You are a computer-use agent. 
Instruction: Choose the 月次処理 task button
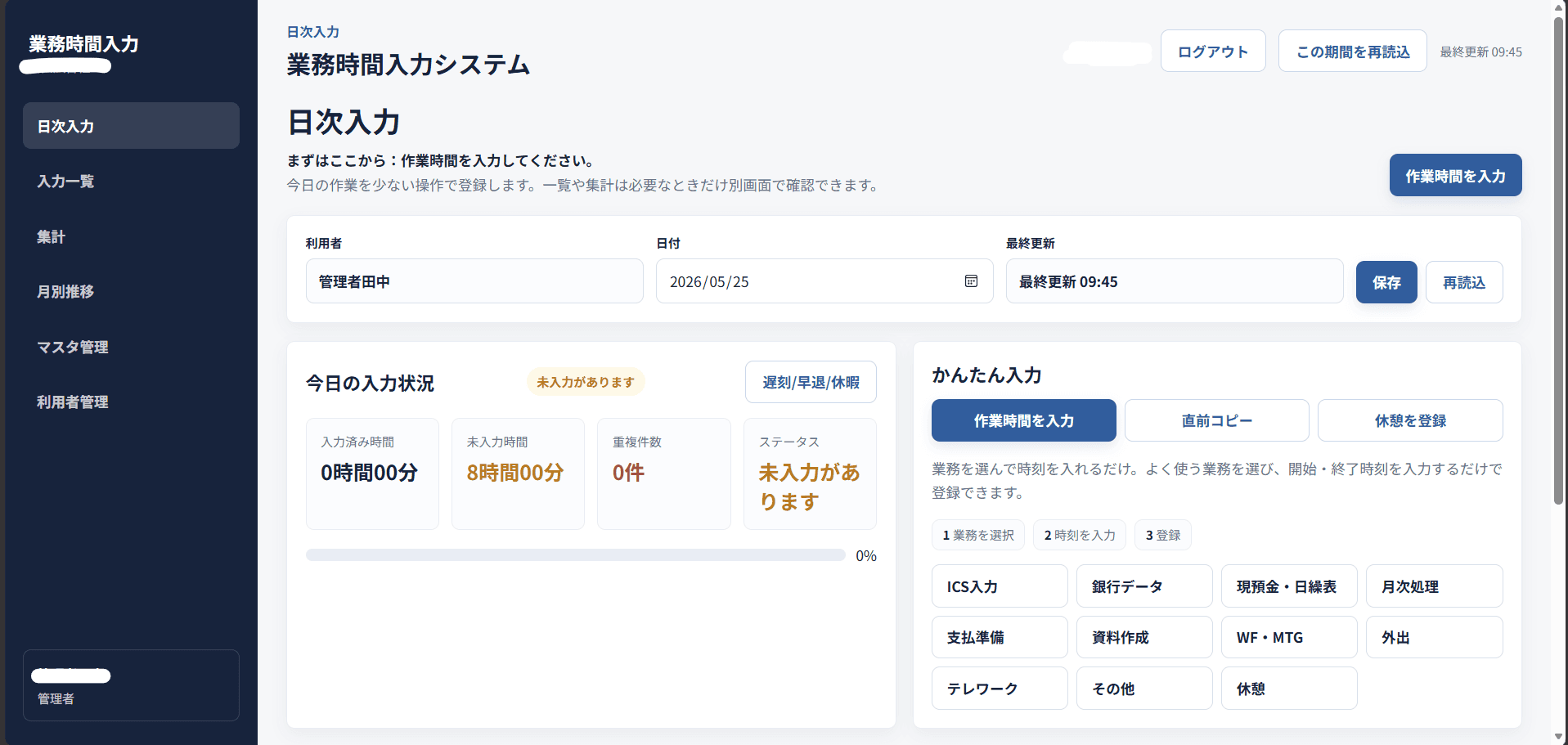1435,586
